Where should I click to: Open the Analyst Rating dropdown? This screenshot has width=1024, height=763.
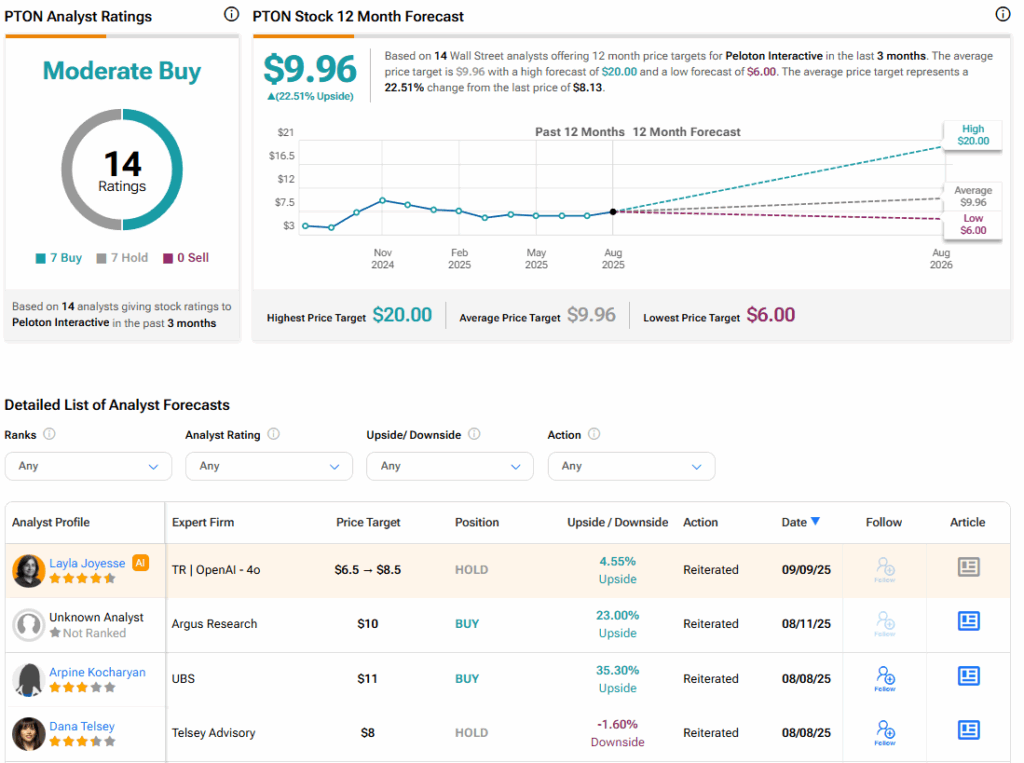click(x=269, y=466)
